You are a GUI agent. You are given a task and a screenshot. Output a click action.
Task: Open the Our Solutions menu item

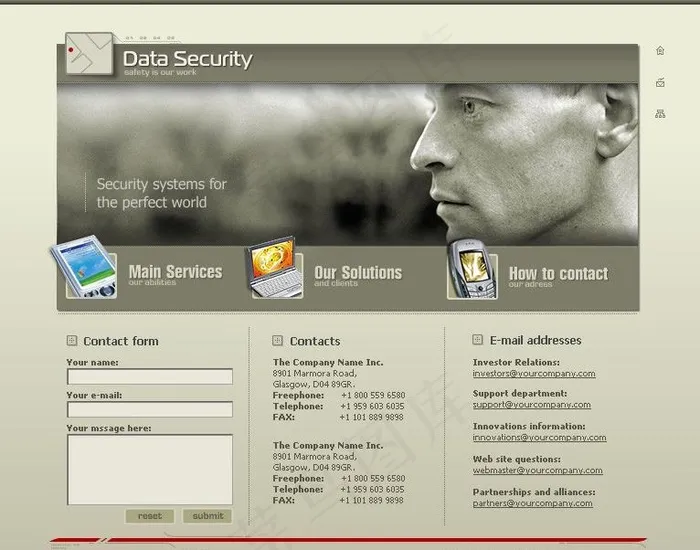tap(357, 273)
